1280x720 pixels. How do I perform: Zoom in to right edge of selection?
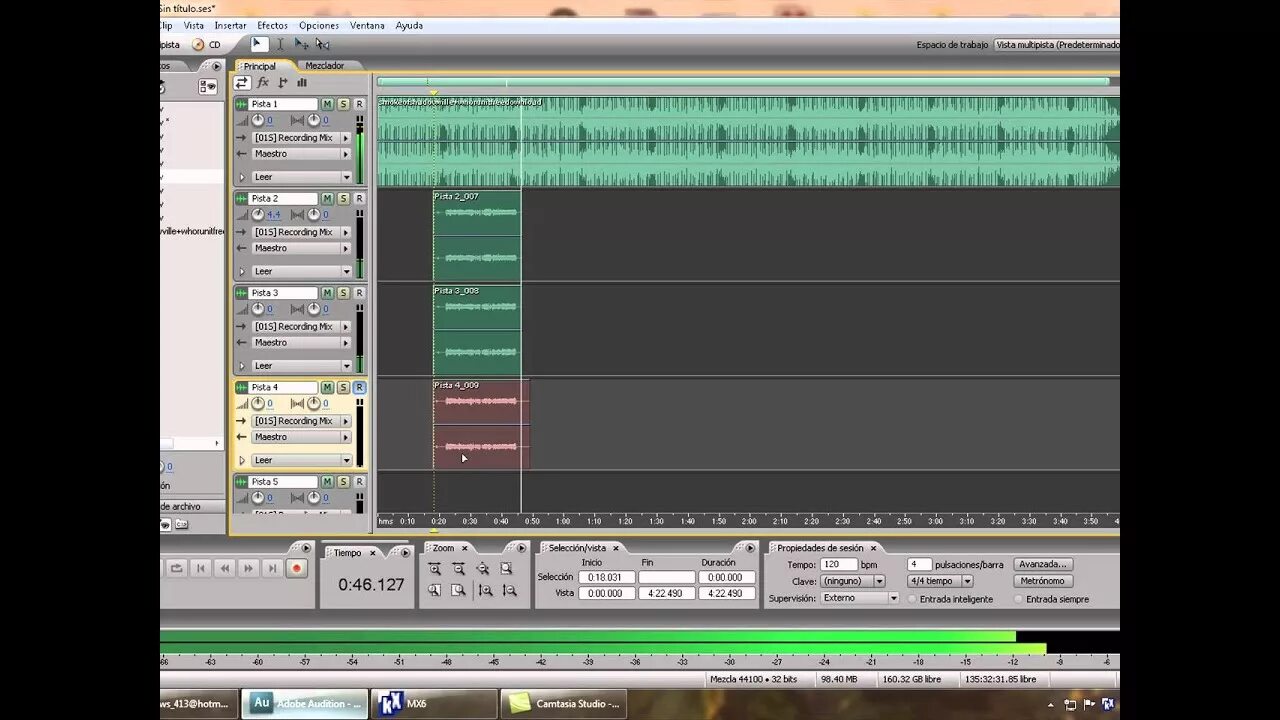(x=458, y=590)
